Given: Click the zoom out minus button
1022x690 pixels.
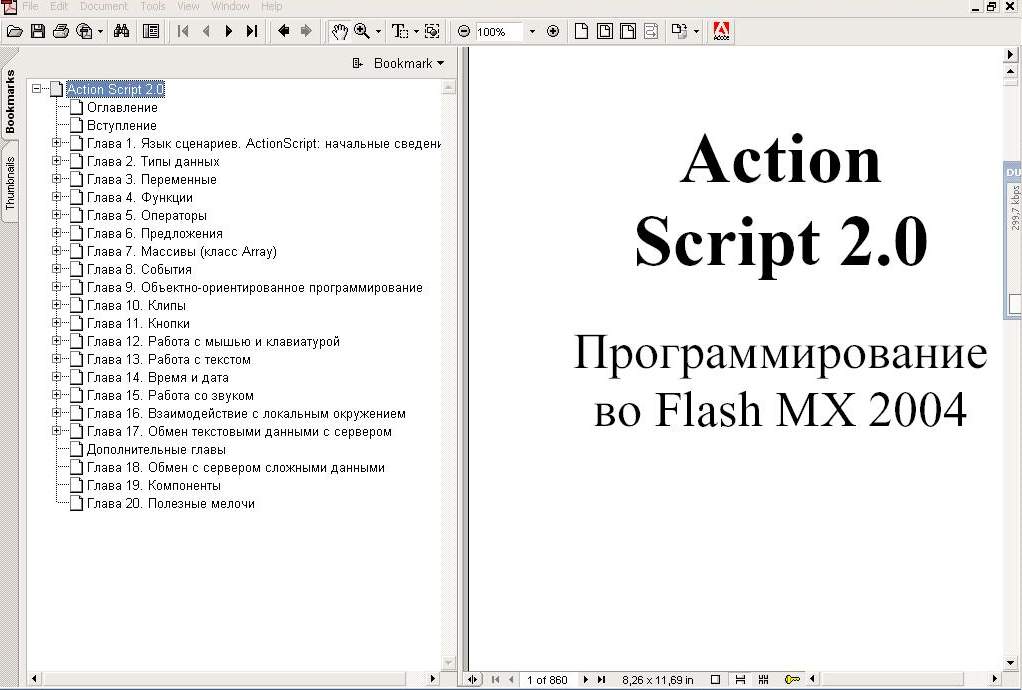Looking at the screenshot, I should coord(464,31).
